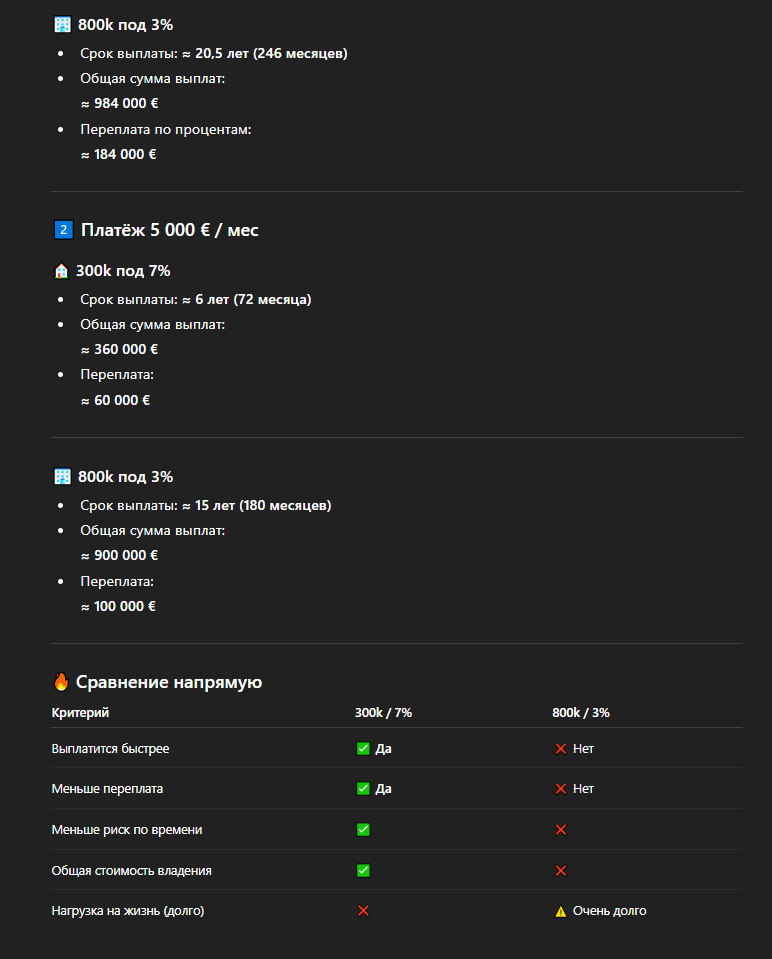772x959 pixels.
Task: Click the fire emoji beside Сравнение напрямую
Action: coord(61,682)
